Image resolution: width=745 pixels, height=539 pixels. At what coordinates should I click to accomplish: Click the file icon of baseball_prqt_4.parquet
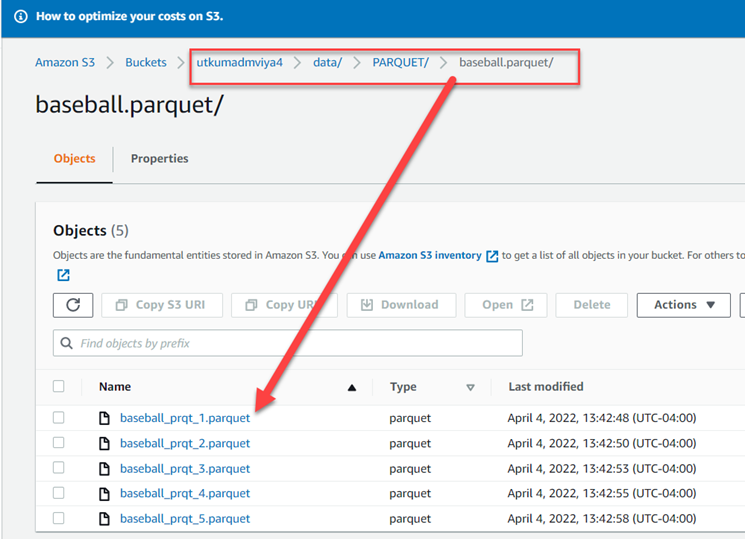104,494
